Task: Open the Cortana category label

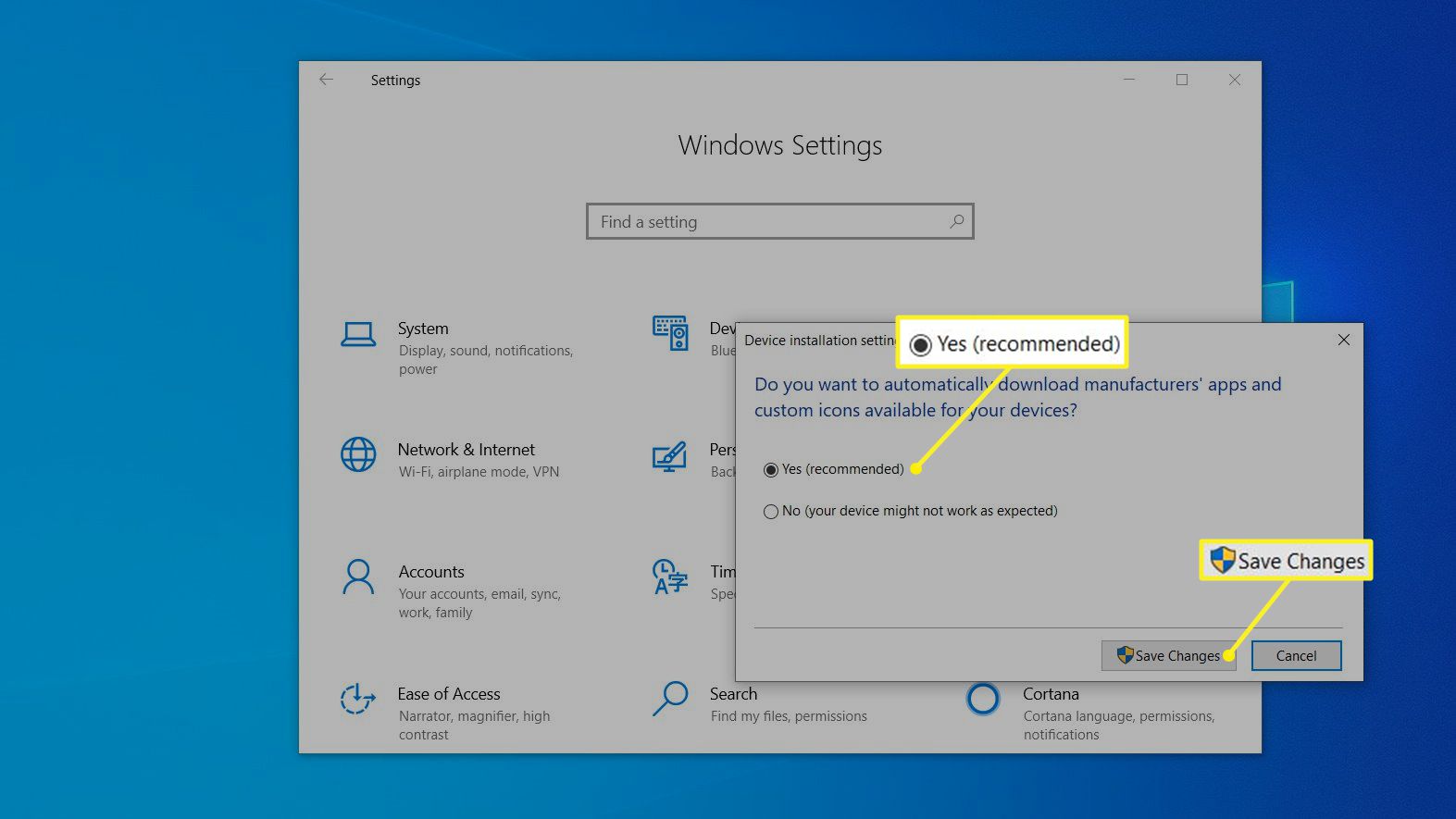Action: point(1051,694)
